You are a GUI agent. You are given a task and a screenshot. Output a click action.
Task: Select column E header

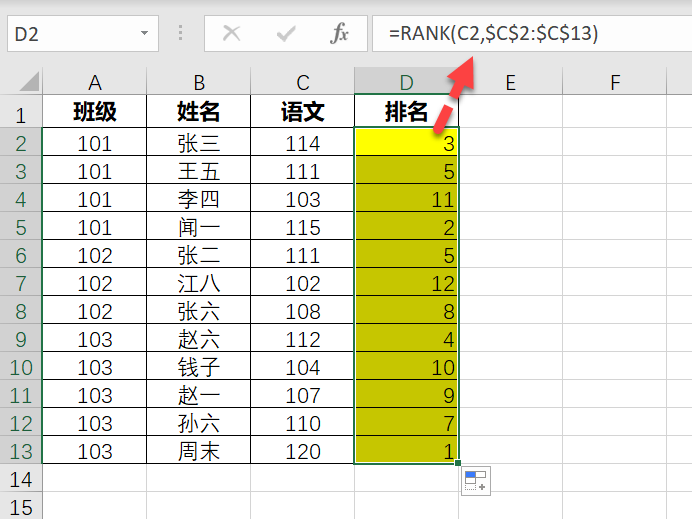click(x=511, y=82)
